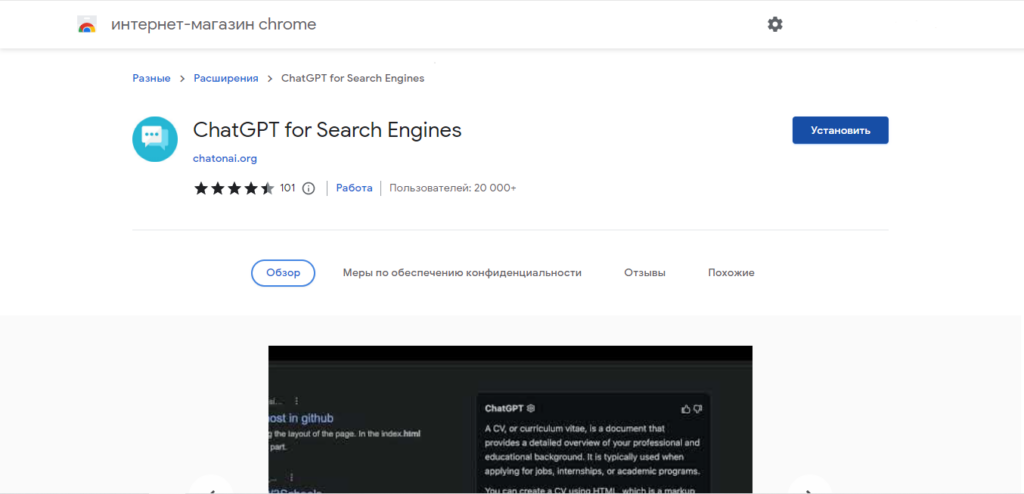Click the thumbs down icon in the preview

[x=697, y=408]
